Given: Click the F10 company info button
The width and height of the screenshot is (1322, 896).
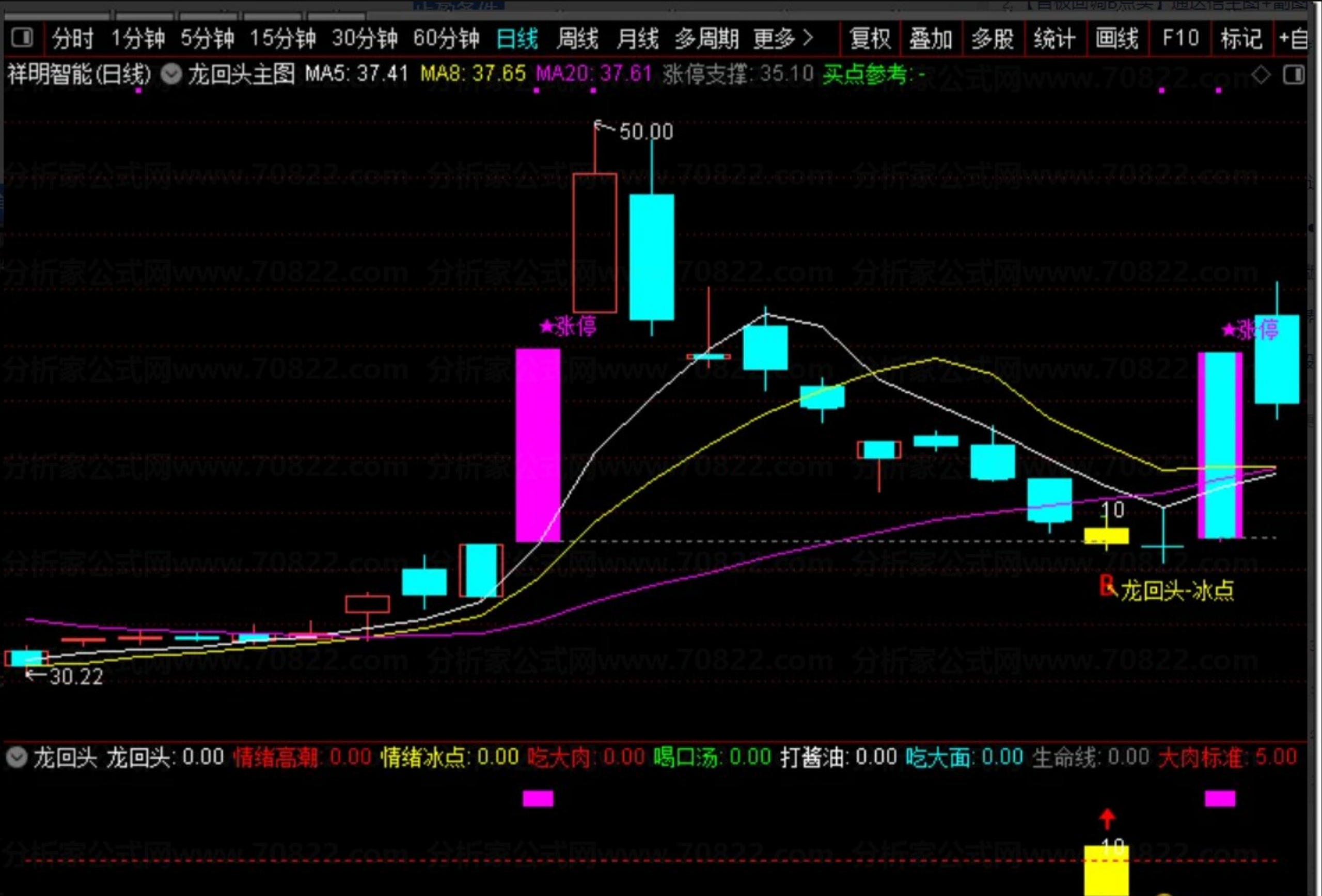Looking at the screenshot, I should [x=1181, y=39].
